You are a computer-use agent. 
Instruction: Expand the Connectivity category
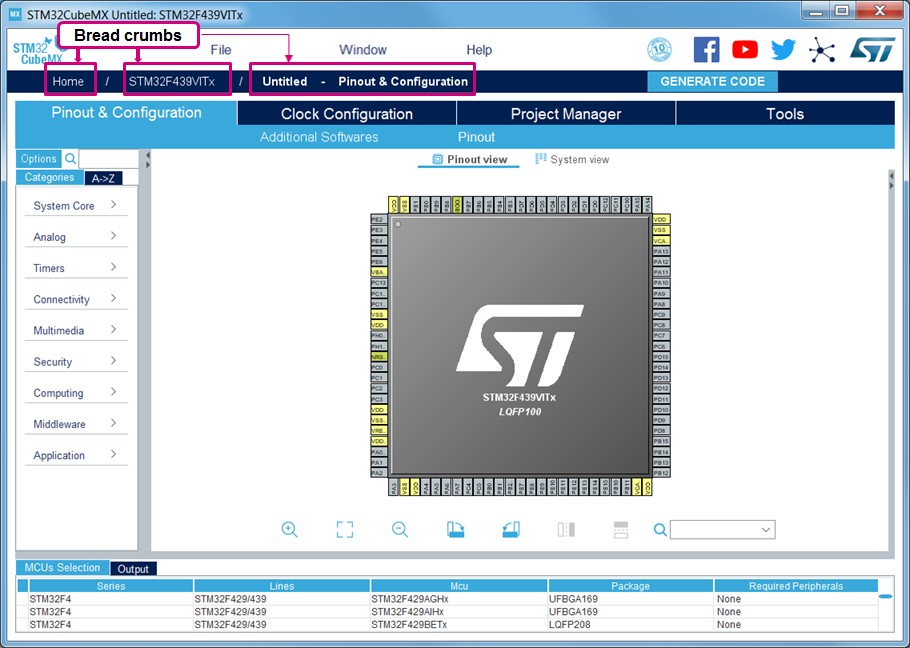[75, 299]
